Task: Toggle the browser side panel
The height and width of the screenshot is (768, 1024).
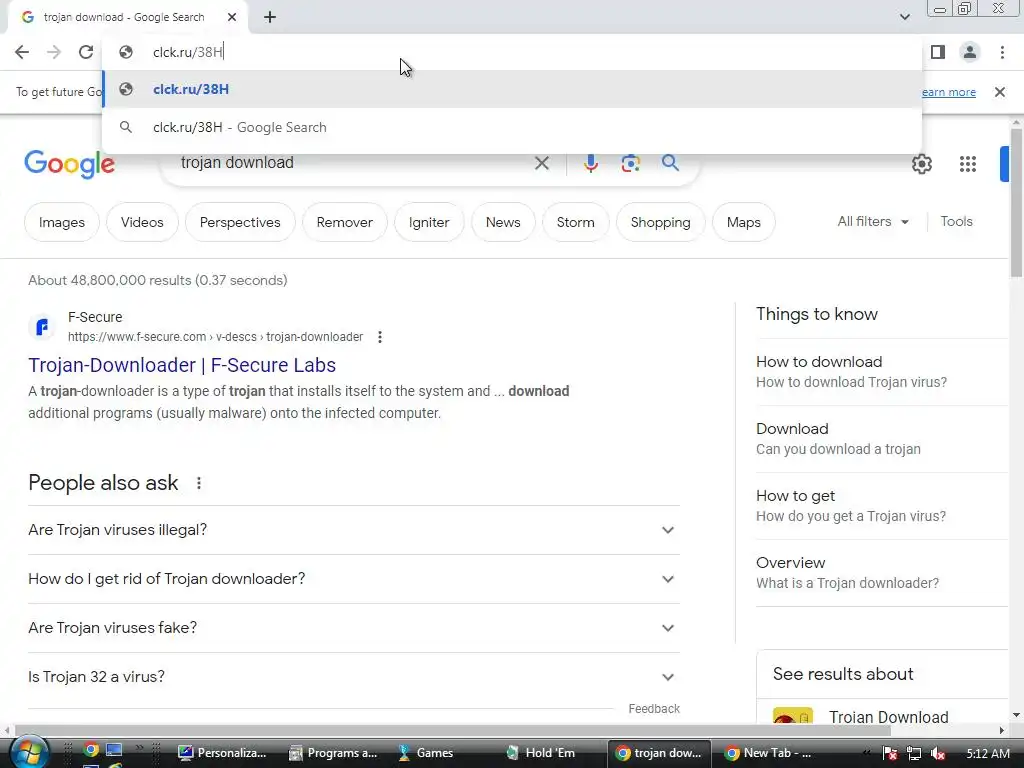Action: pyautogui.click(x=938, y=52)
